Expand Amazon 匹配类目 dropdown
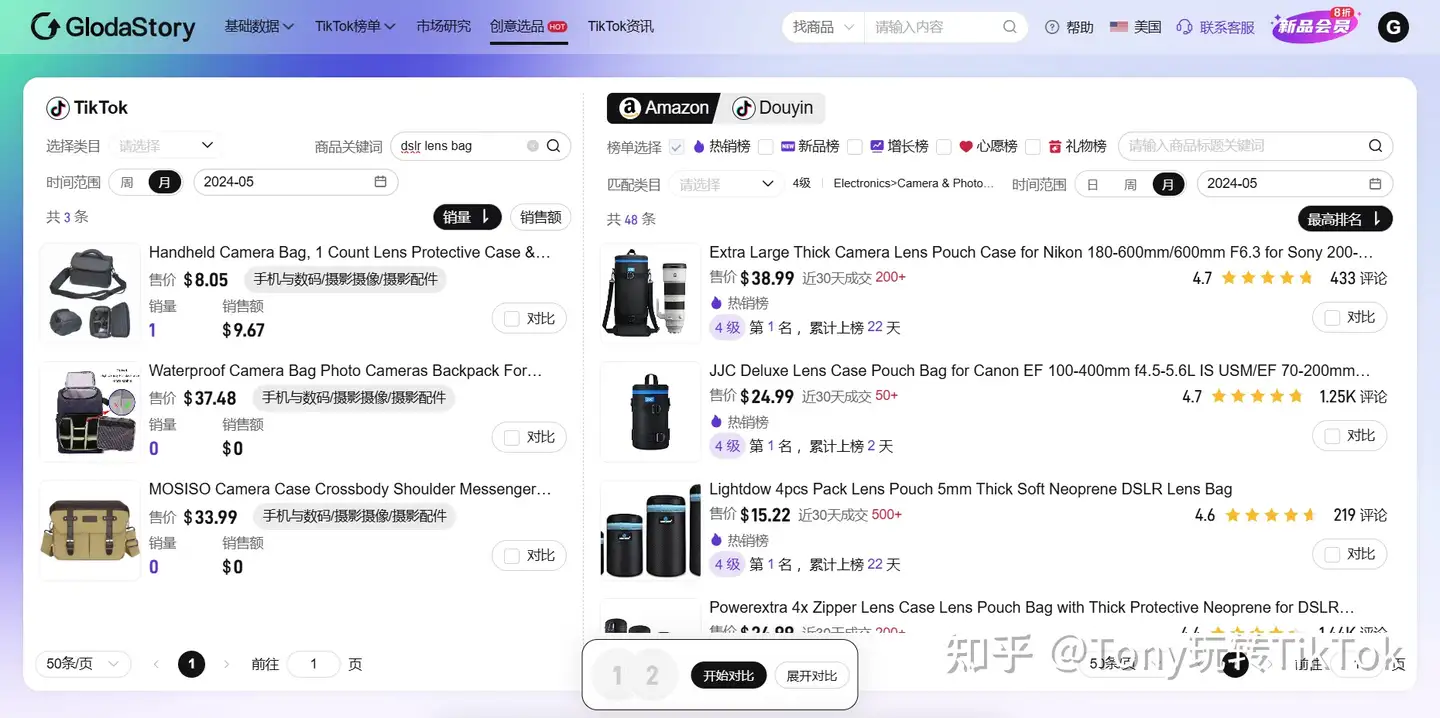 pyautogui.click(x=727, y=184)
